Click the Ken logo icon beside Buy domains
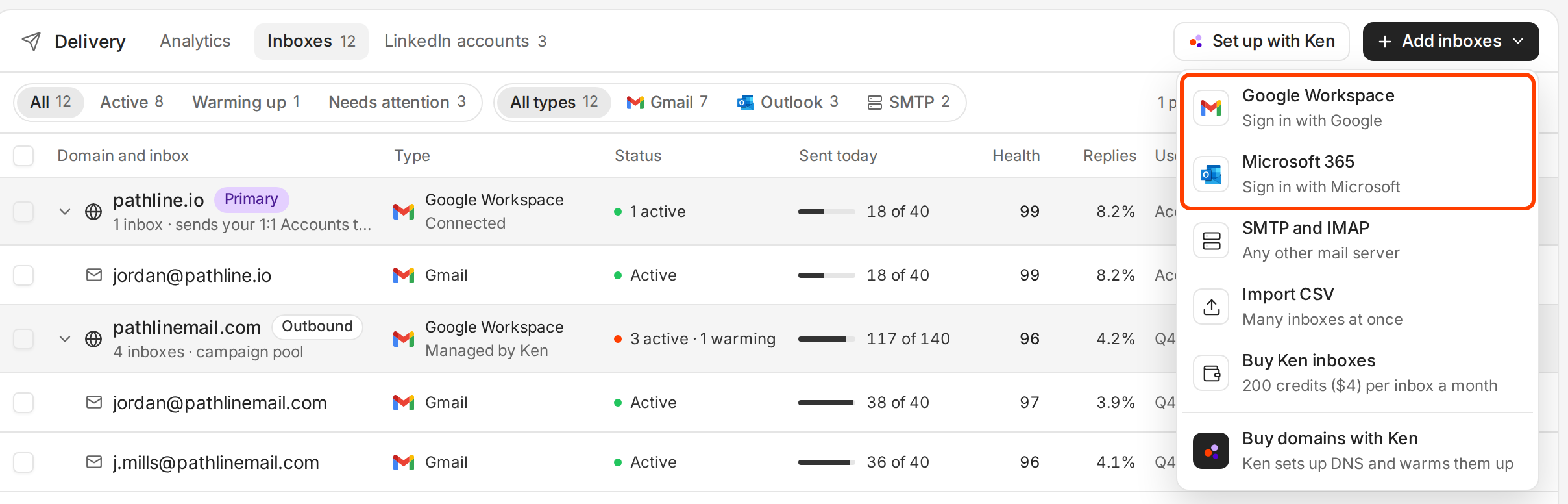Screen dimensions: 1568x504 coord(1211,451)
